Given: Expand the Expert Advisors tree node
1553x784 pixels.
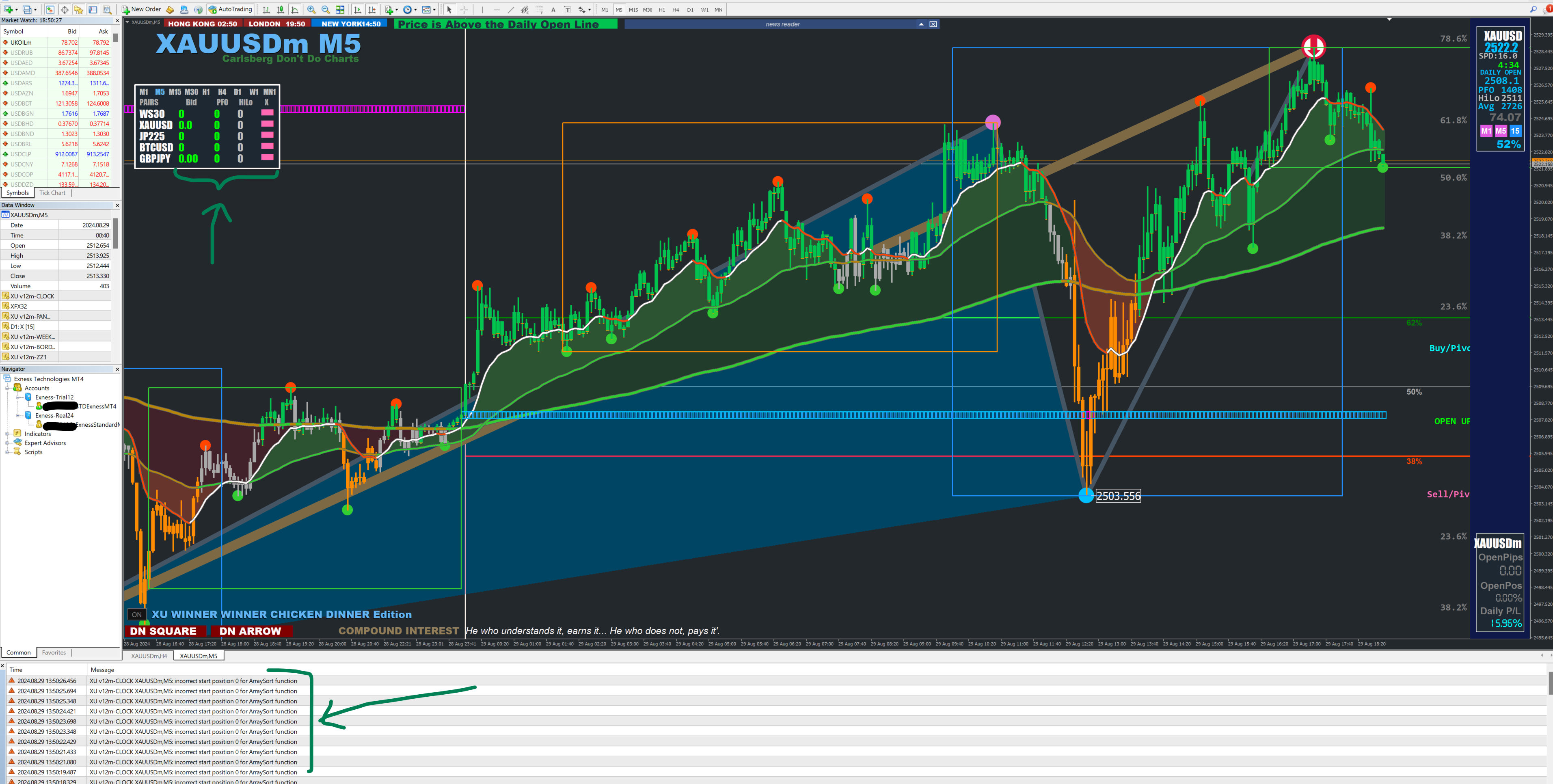Looking at the screenshot, I should (7, 443).
